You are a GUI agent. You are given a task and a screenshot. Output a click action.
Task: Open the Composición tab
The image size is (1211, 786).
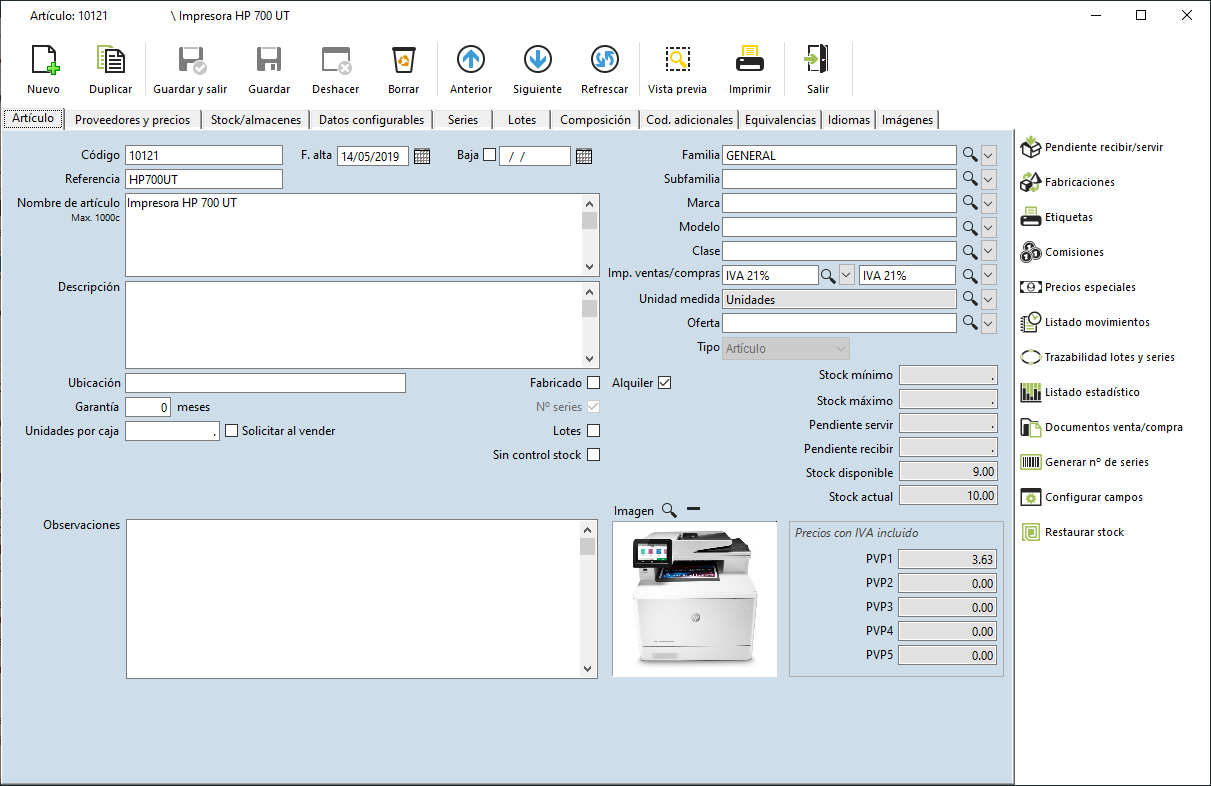pos(596,120)
